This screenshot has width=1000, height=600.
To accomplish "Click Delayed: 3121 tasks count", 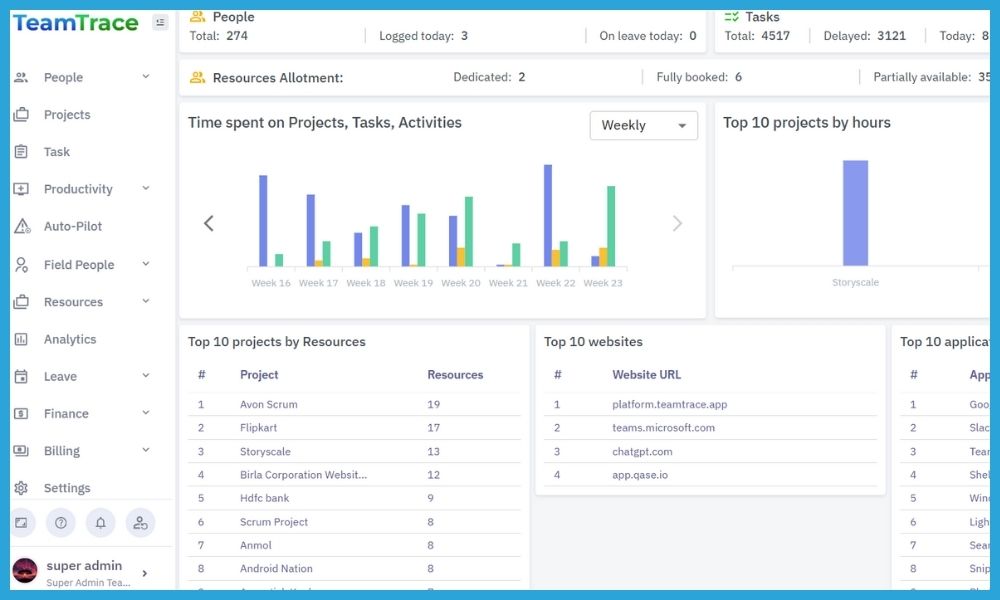I will pyautogui.click(x=864, y=36).
